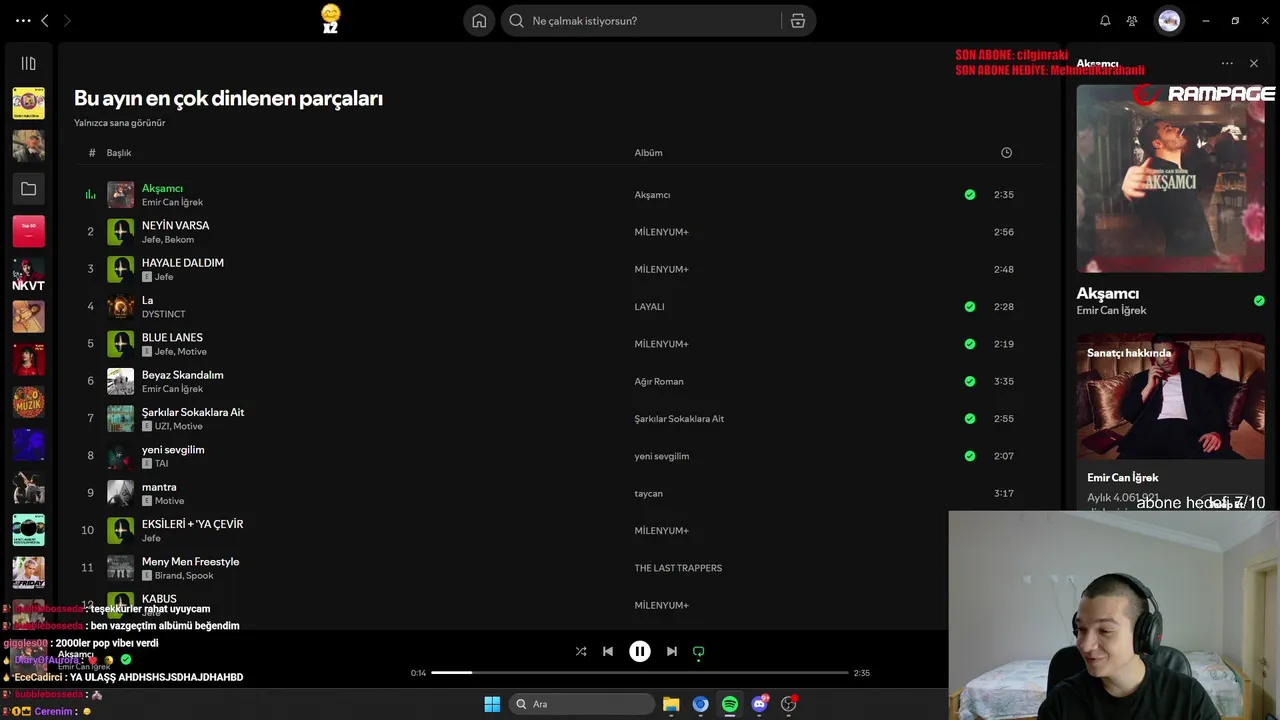Open the user profile avatar

[x=1169, y=21]
